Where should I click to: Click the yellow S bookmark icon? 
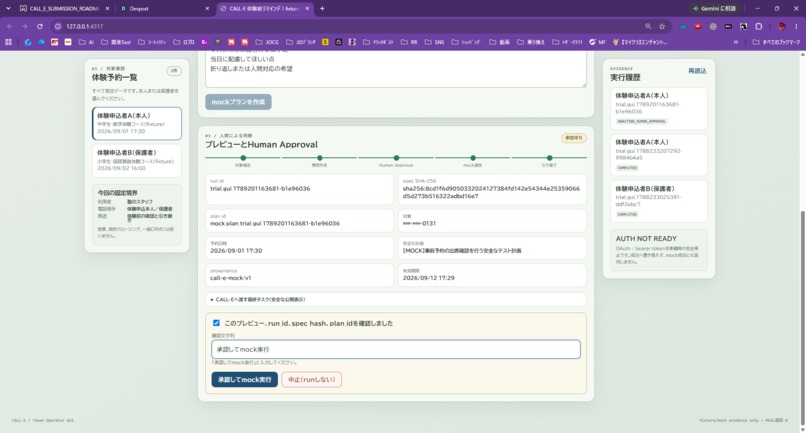click(x=325, y=42)
